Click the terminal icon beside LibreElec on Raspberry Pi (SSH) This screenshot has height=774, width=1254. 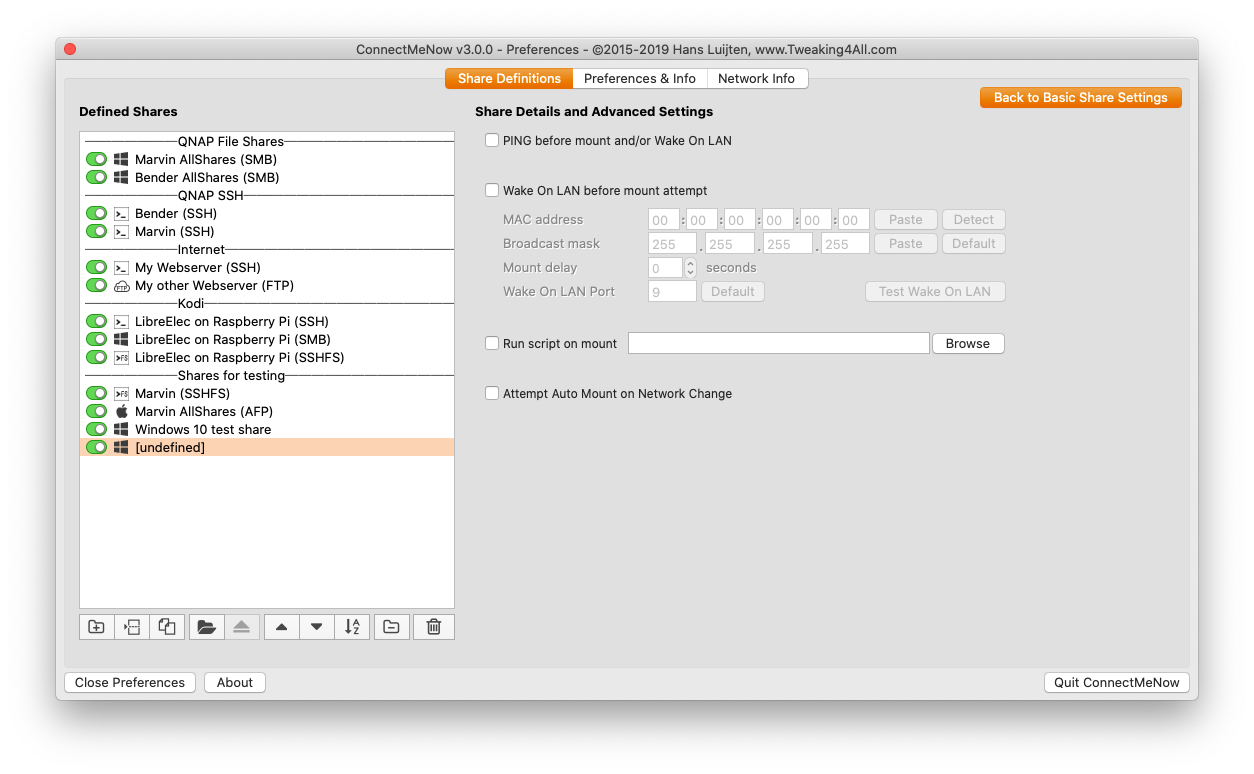(121, 321)
